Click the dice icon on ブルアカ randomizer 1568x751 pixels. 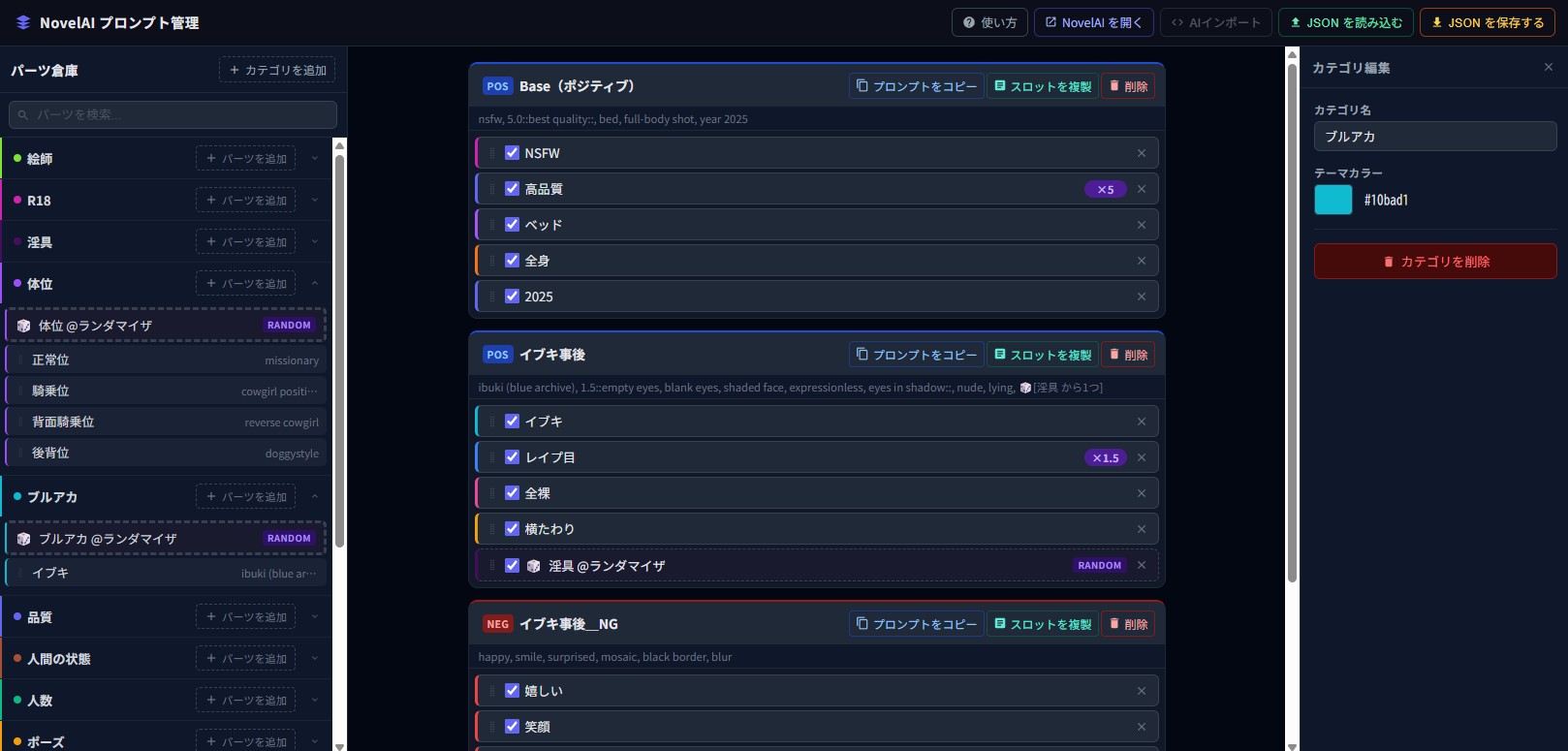coord(24,539)
